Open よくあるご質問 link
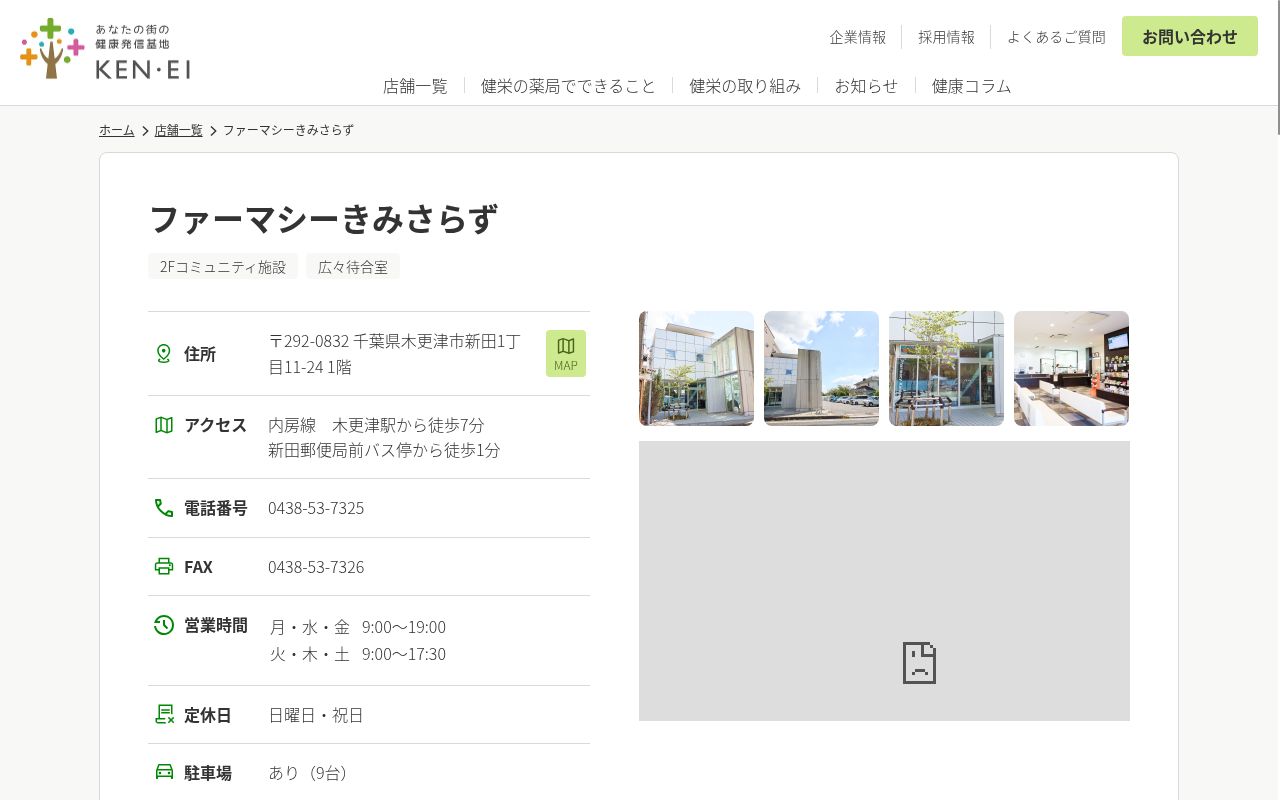1280x800 pixels. click(1056, 37)
